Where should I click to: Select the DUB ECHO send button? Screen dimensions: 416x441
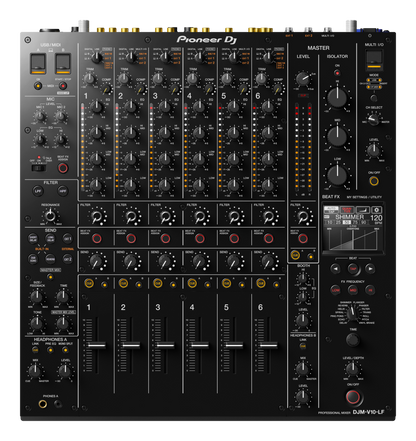point(33,259)
